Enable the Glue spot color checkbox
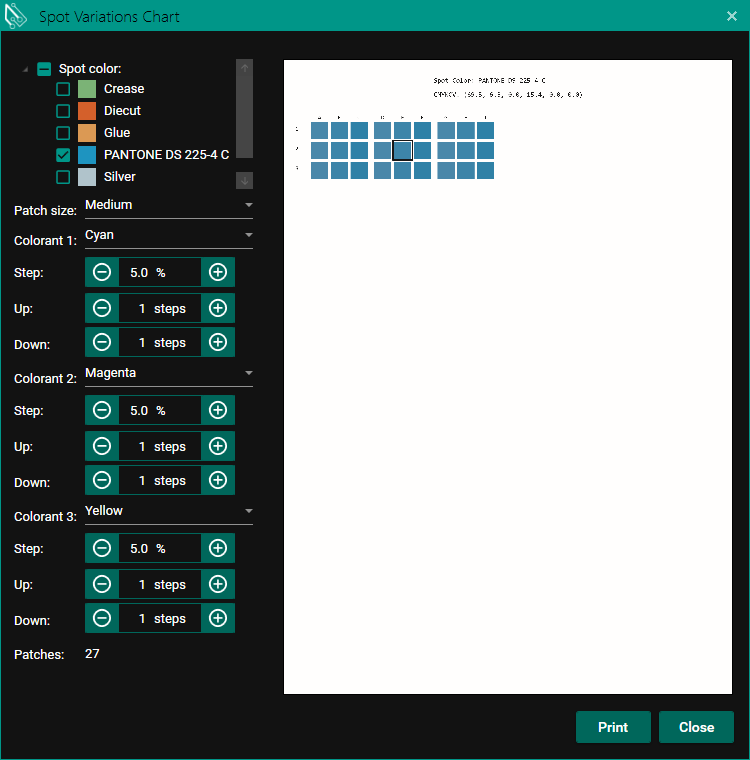Screen dimensions: 750x760 pos(63,133)
